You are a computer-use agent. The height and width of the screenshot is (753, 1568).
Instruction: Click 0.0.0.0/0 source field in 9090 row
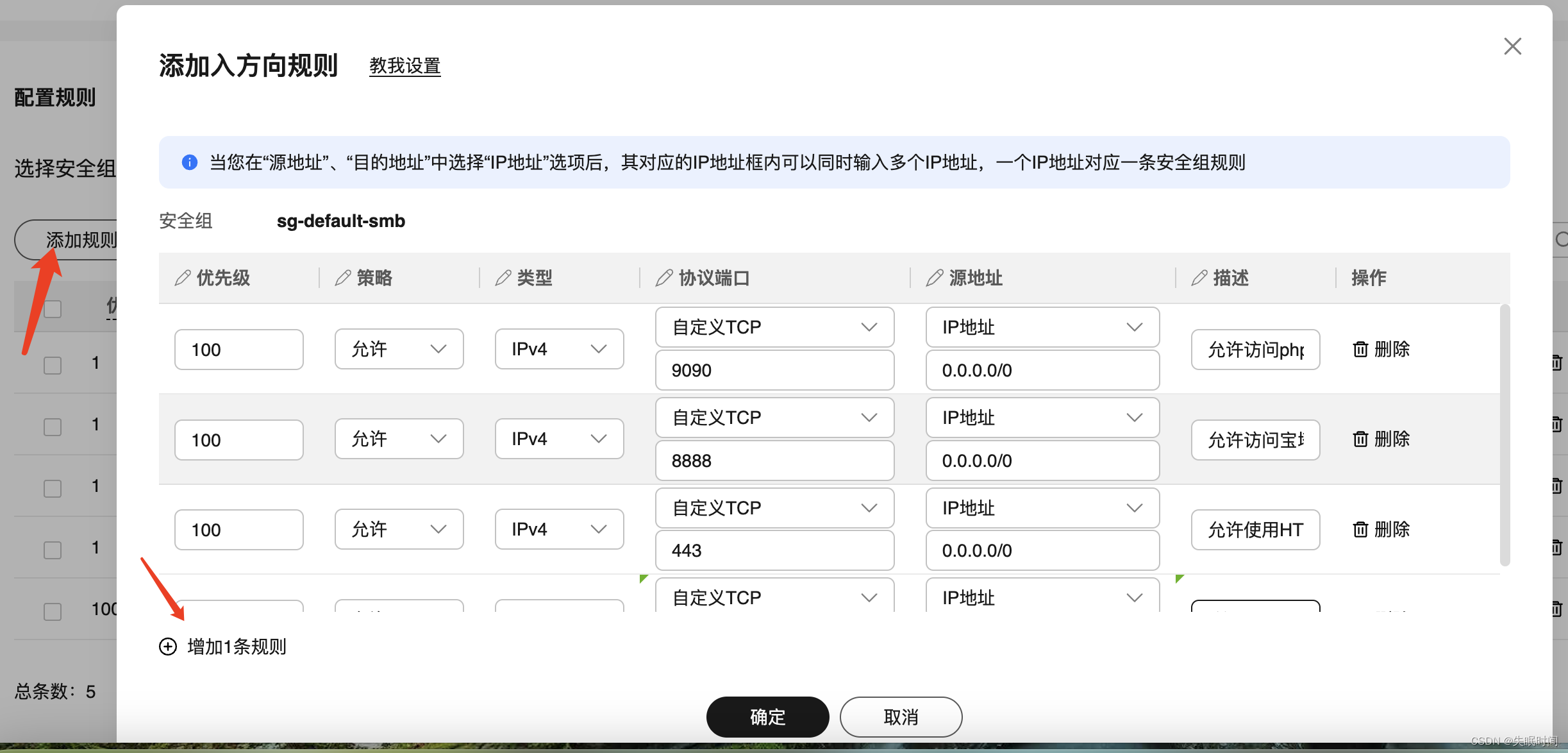[x=1043, y=370]
